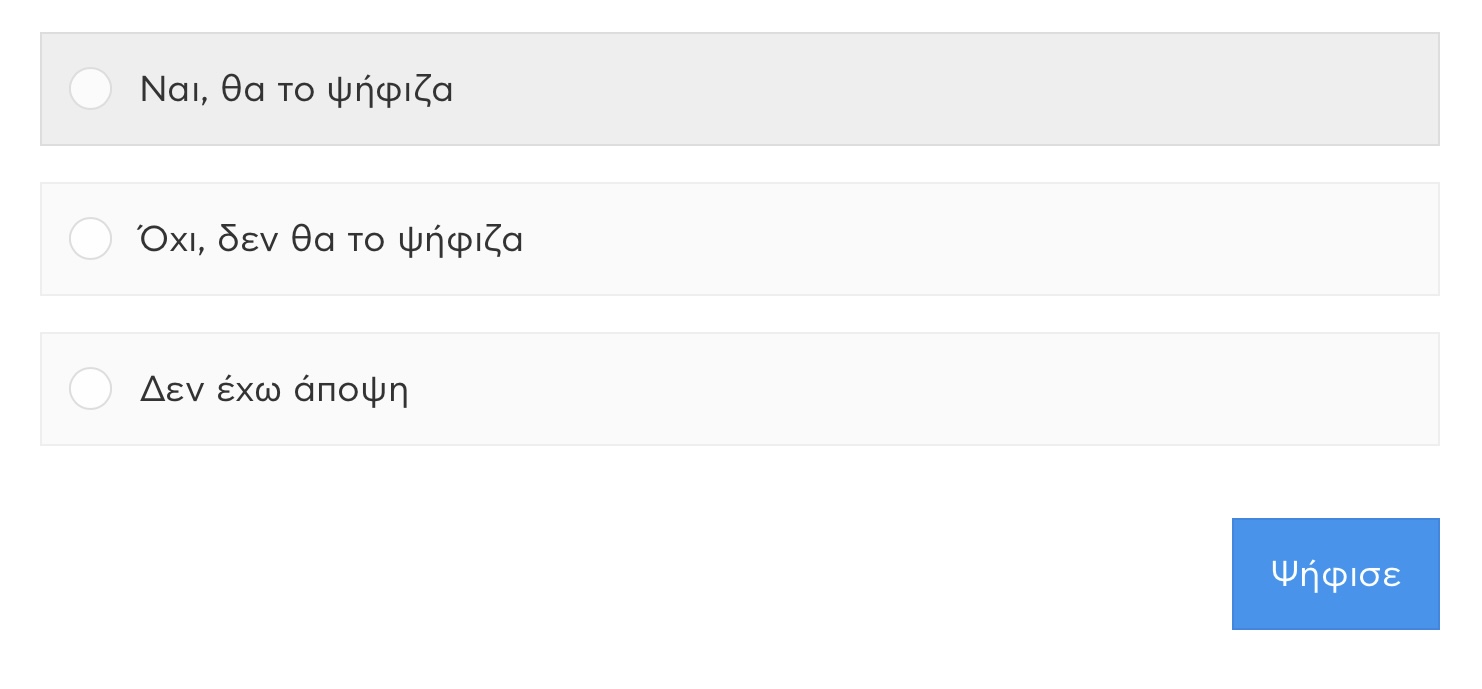Click the text label 'Ναι, θα το ψήφιζα'

click(296, 89)
